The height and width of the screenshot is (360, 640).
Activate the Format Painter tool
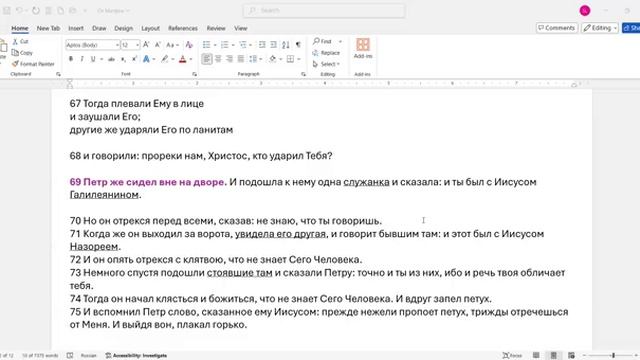tap(33, 64)
